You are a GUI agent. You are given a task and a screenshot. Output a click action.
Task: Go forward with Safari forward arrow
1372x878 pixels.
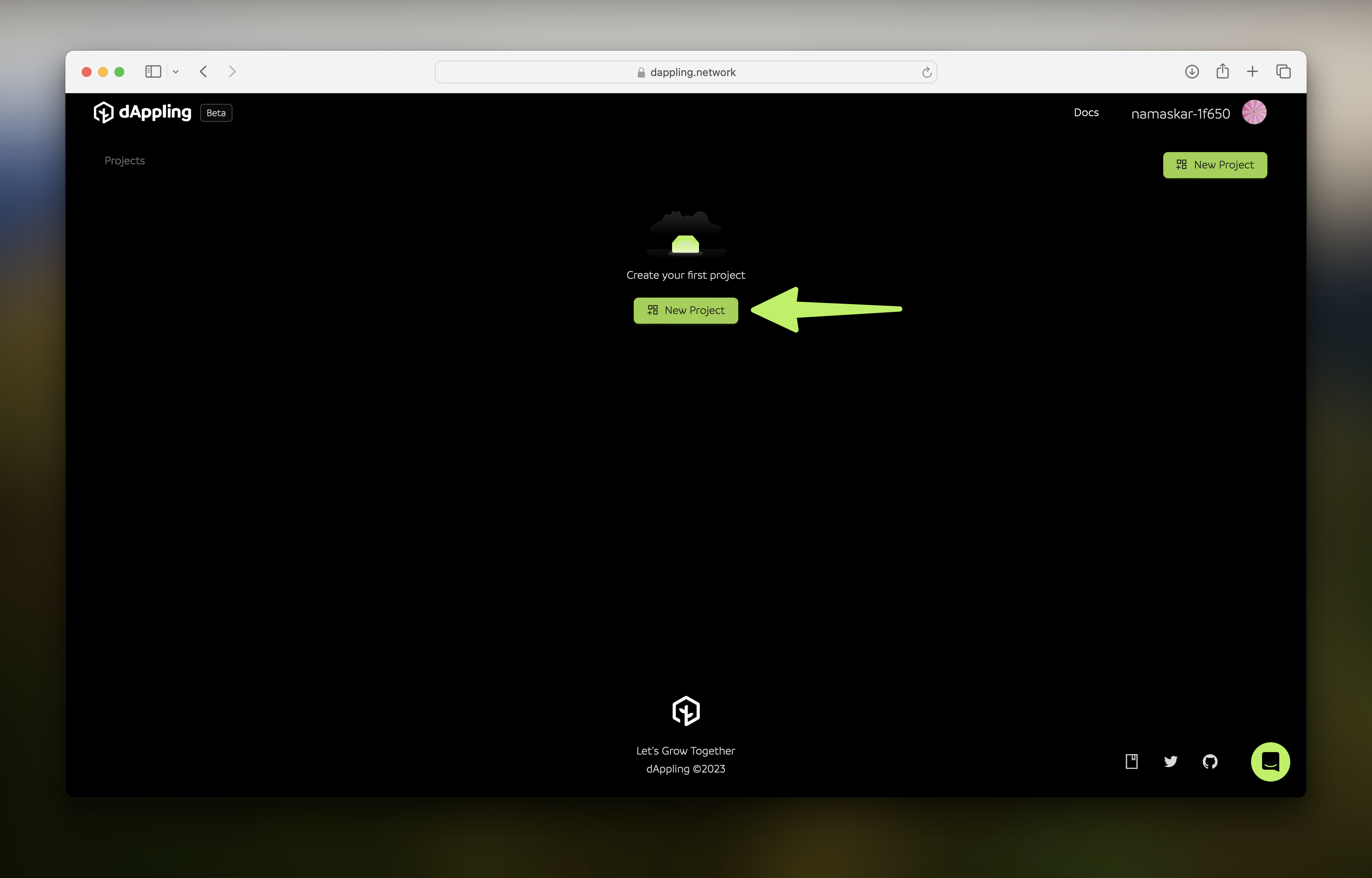232,71
